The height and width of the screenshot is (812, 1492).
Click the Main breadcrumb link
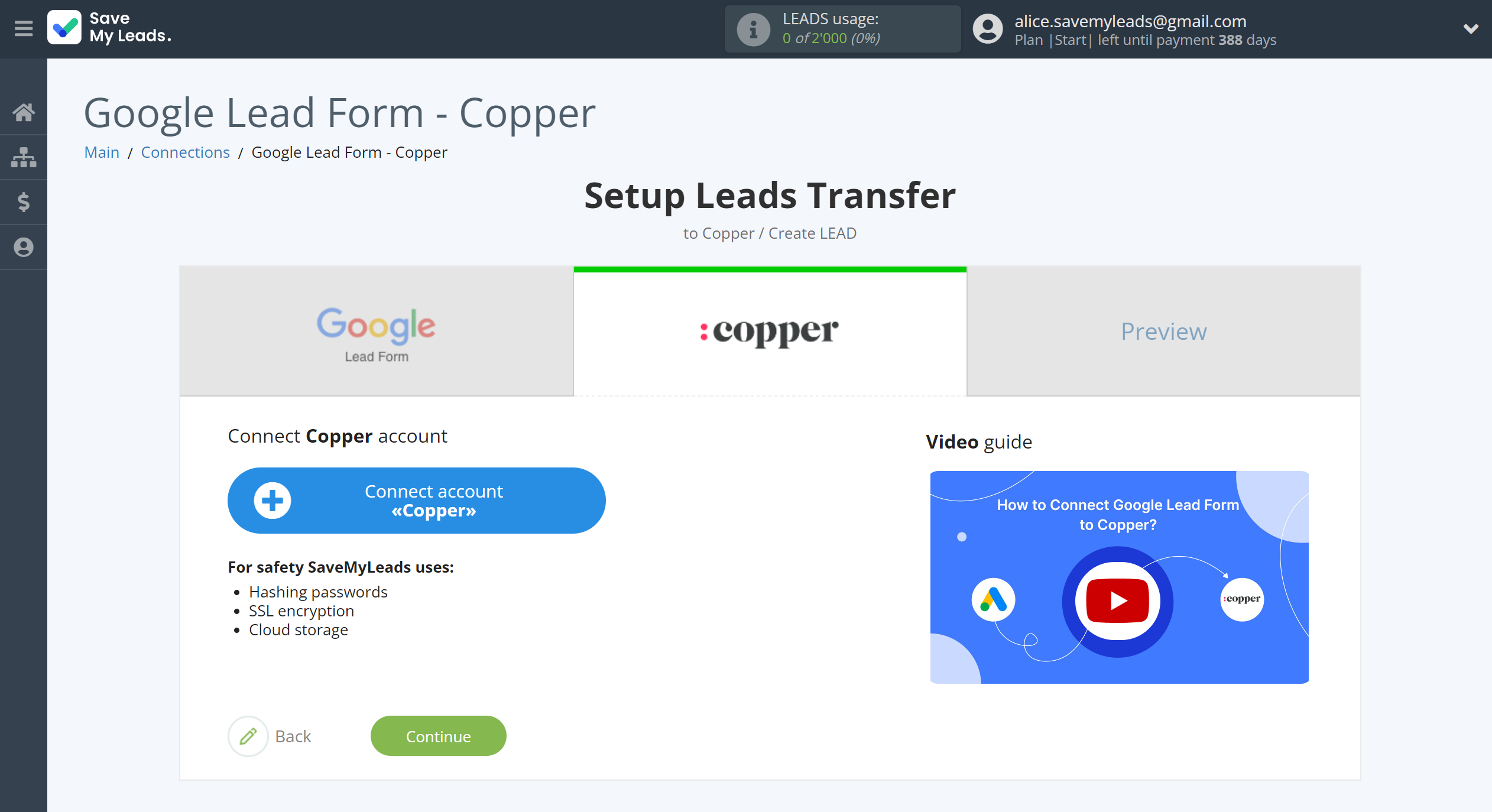(x=101, y=152)
